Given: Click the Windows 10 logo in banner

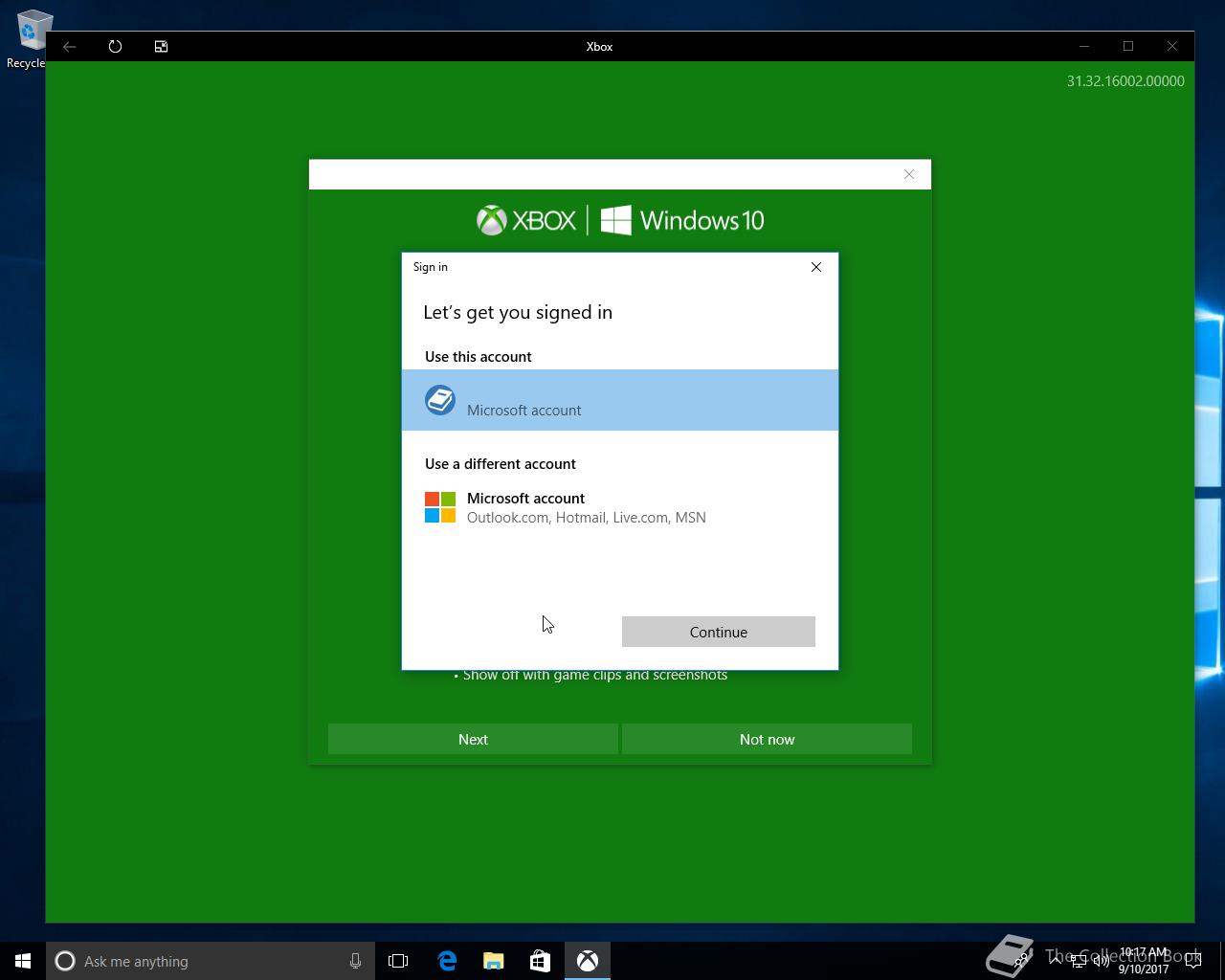Looking at the screenshot, I should [682, 220].
